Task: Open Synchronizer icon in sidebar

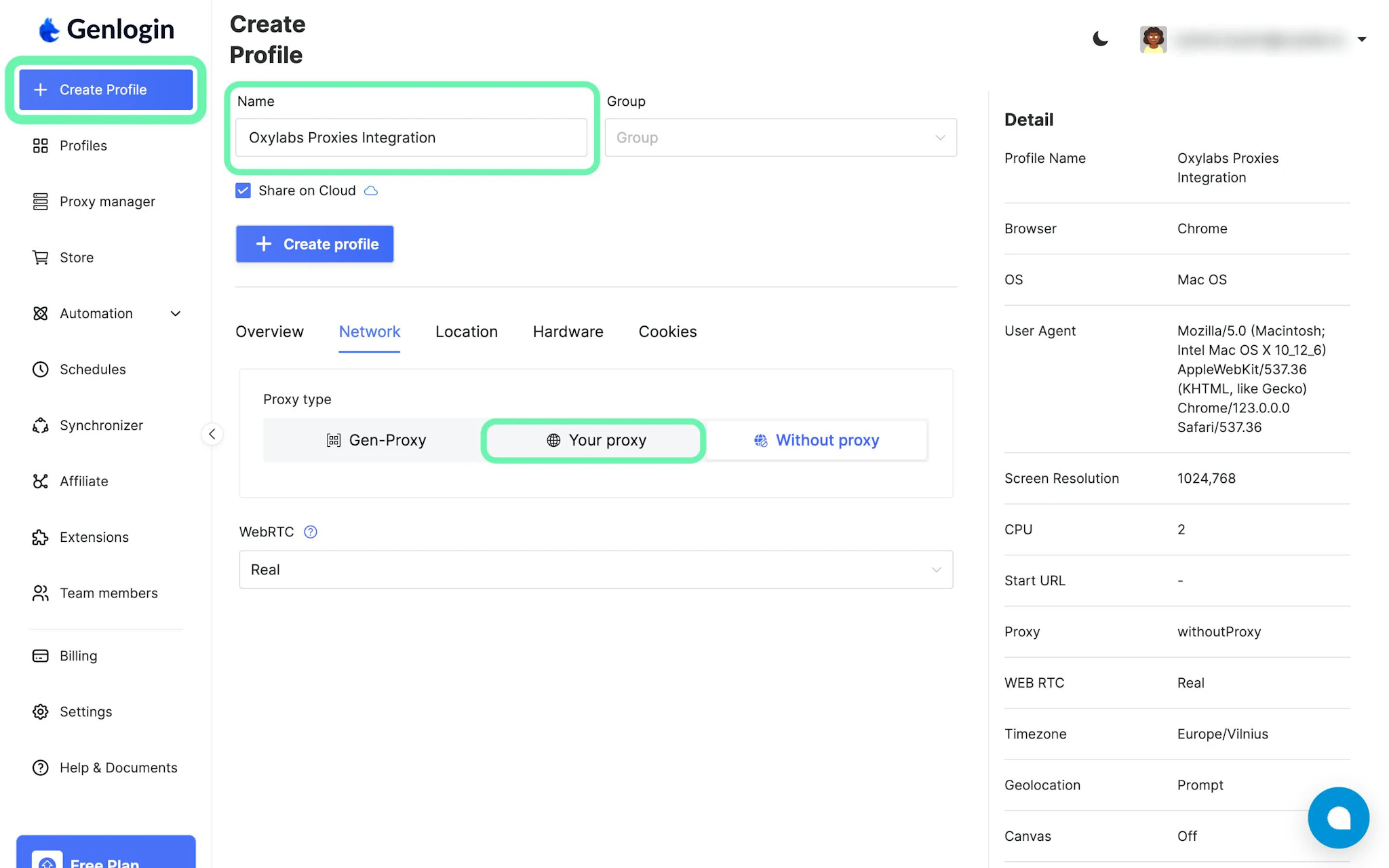Action: point(41,425)
